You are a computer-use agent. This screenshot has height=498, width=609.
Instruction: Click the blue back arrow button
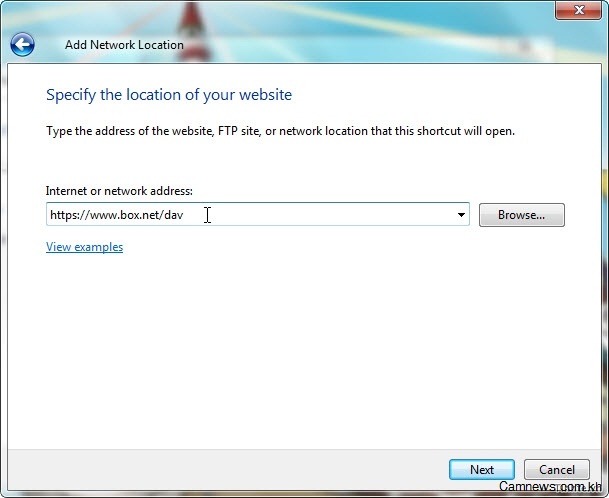click(22, 44)
